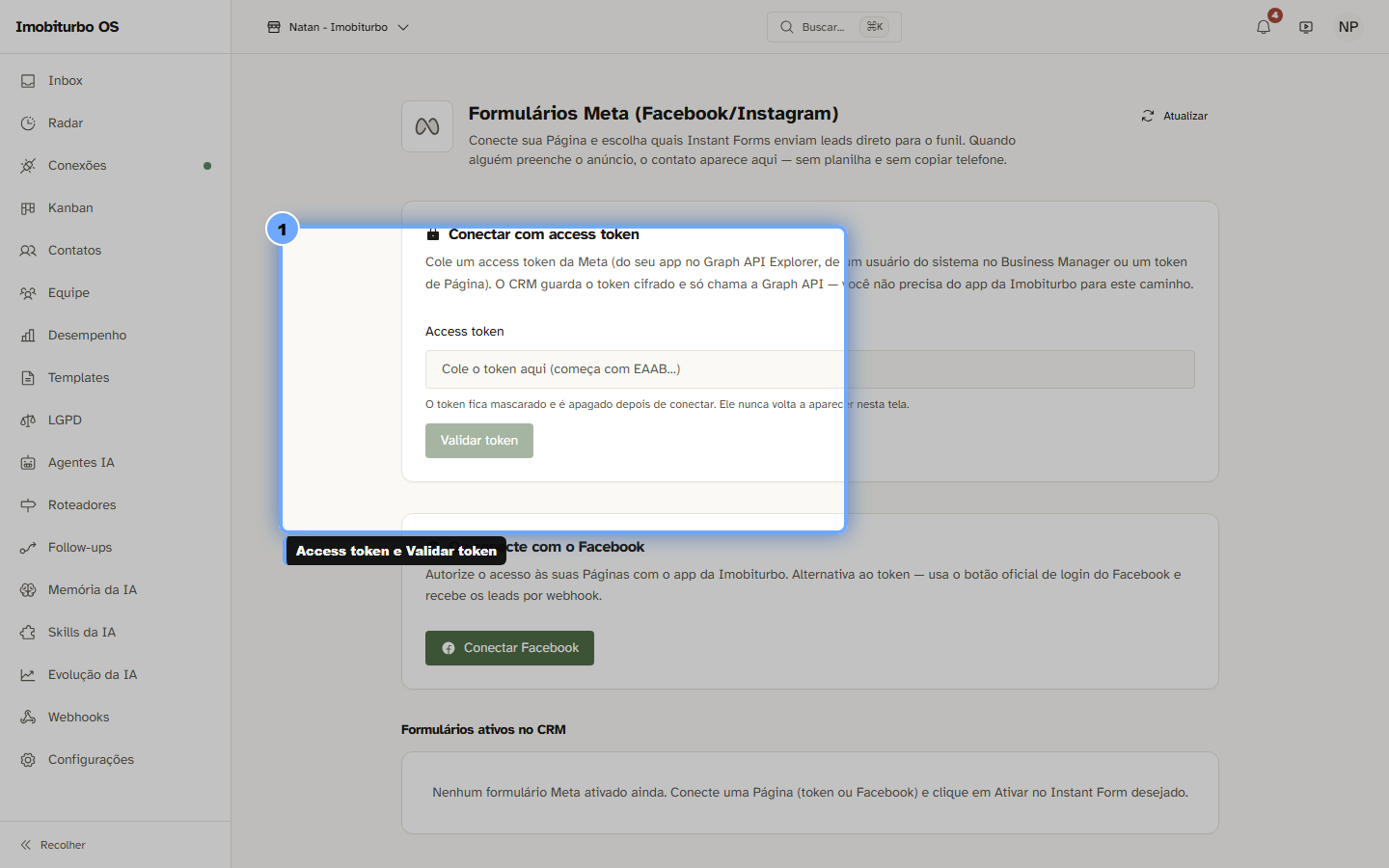Image resolution: width=1389 pixels, height=868 pixels.
Task: Click the Formulários Meta (Facebook/Instagram) heading
Action: click(654, 114)
